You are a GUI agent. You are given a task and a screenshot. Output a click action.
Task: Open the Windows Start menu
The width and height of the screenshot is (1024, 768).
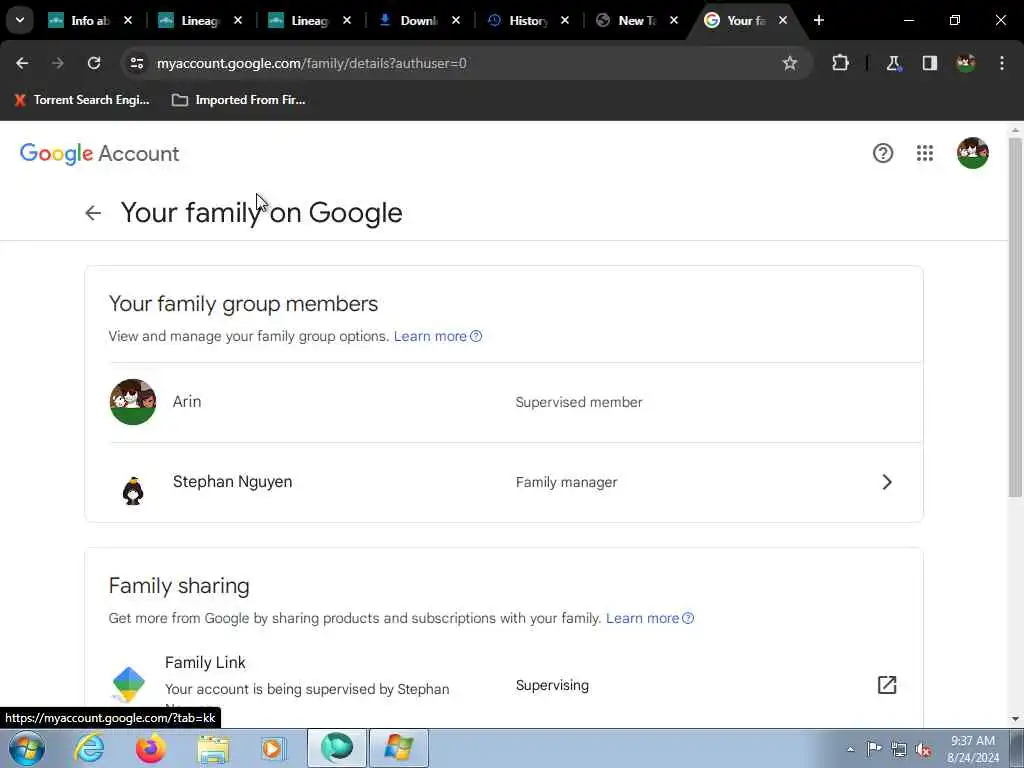coord(27,748)
